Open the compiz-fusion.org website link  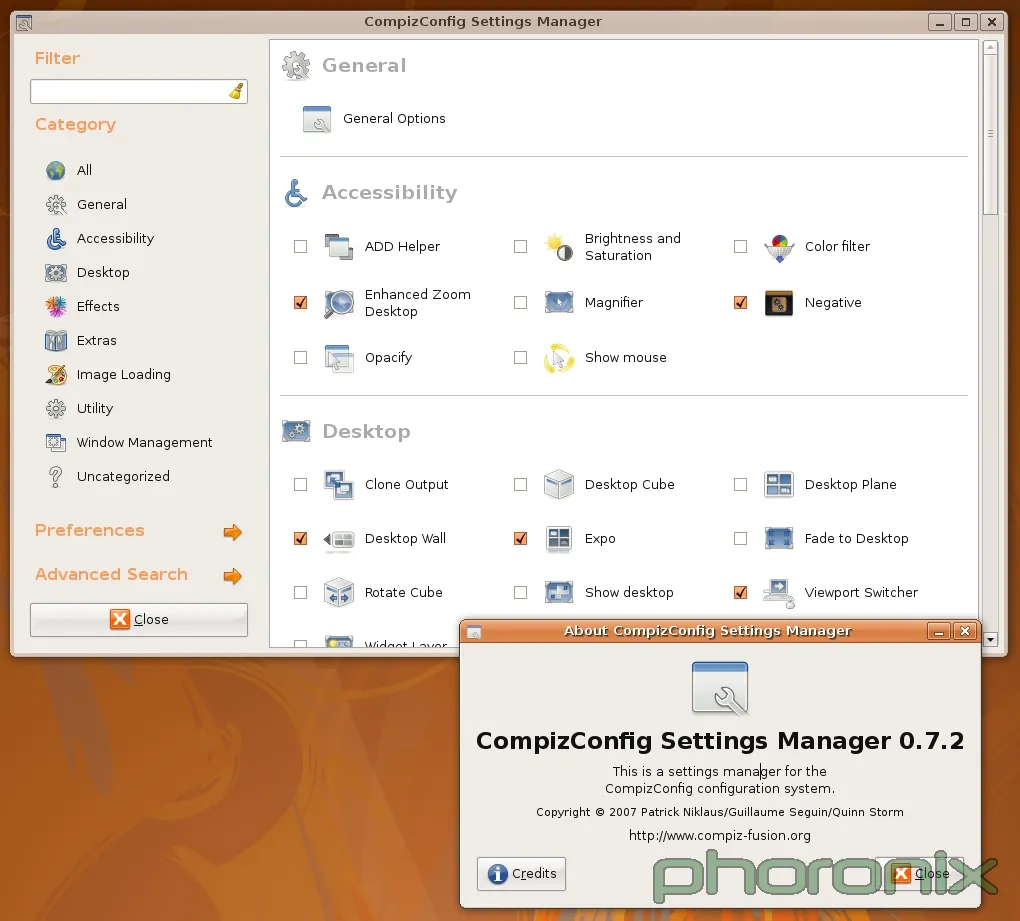tap(719, 835)
